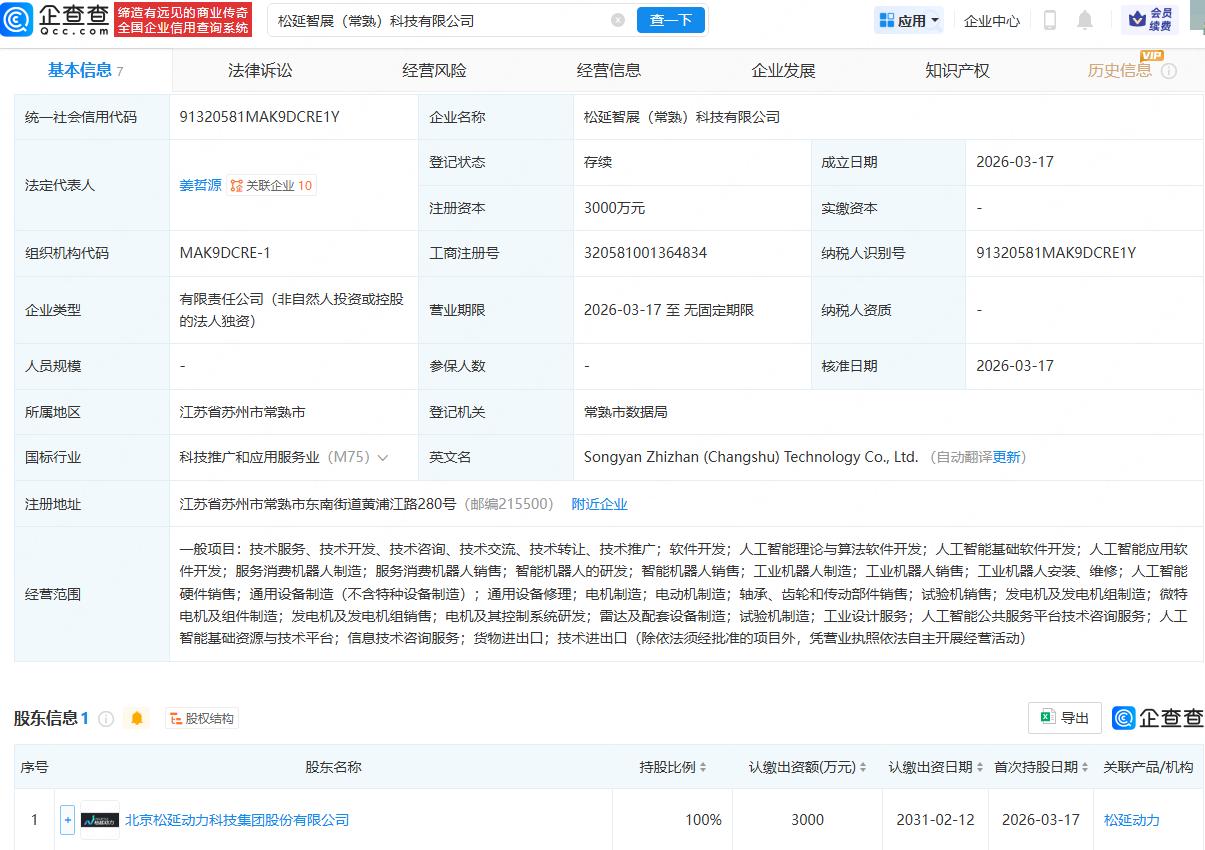
Task: Switch to the 法律诉讼 tab
Action: tap(260, 70)
